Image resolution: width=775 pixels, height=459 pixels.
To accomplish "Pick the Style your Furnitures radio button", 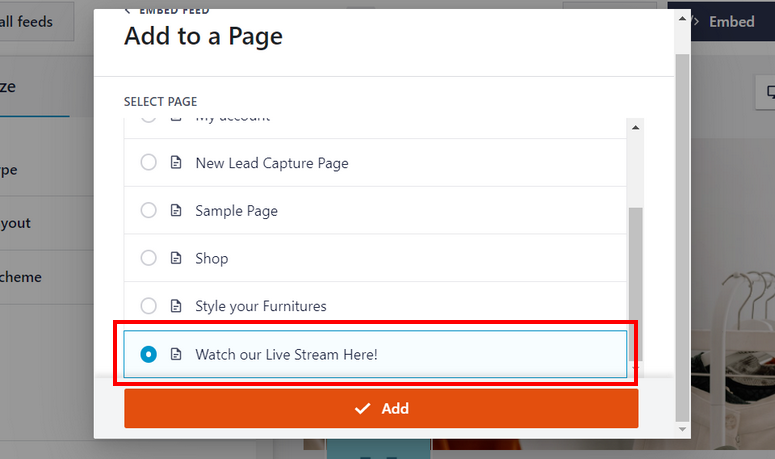I will coord(149,306).
